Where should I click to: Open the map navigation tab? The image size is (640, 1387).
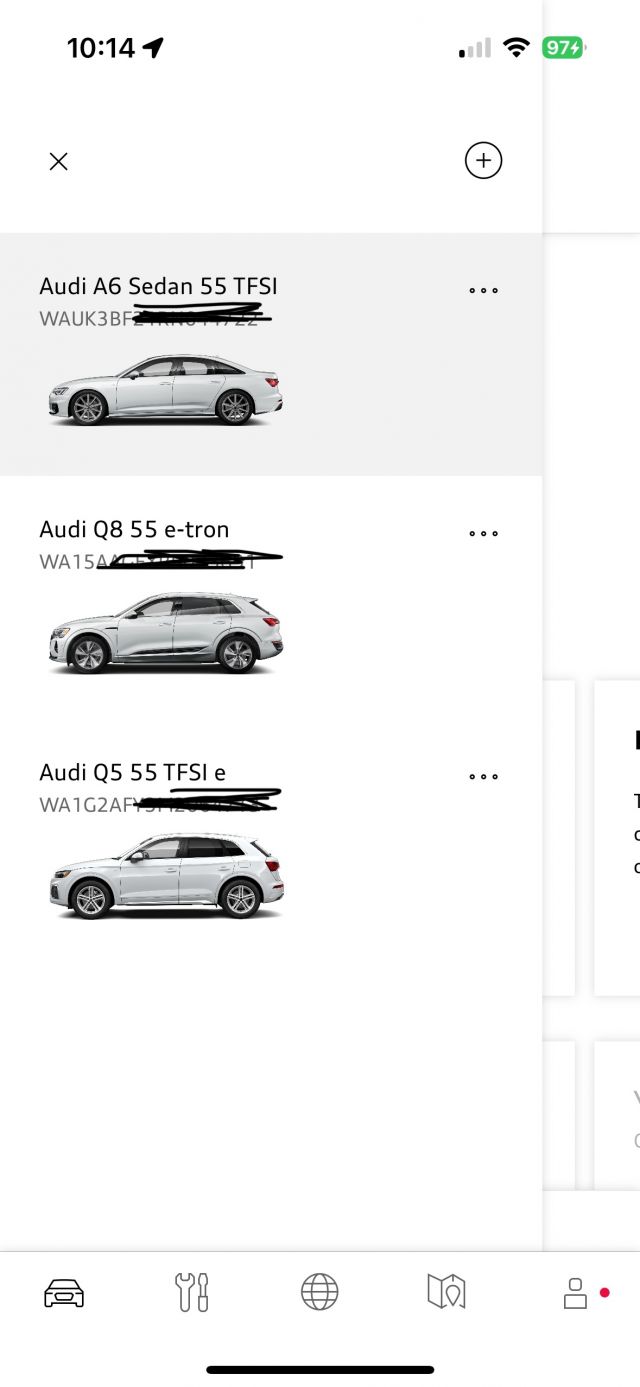tap(446, 1292)
